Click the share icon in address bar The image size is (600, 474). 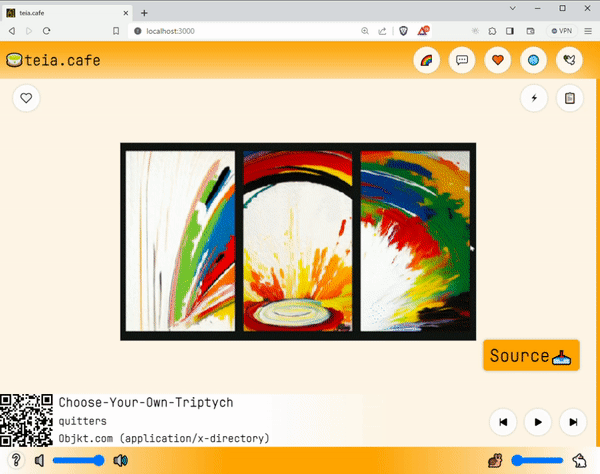tap(382, 31)
